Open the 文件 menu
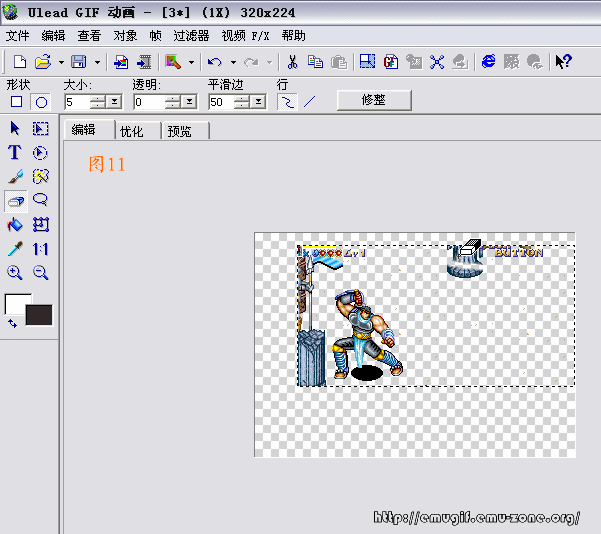 pos(17,36)
